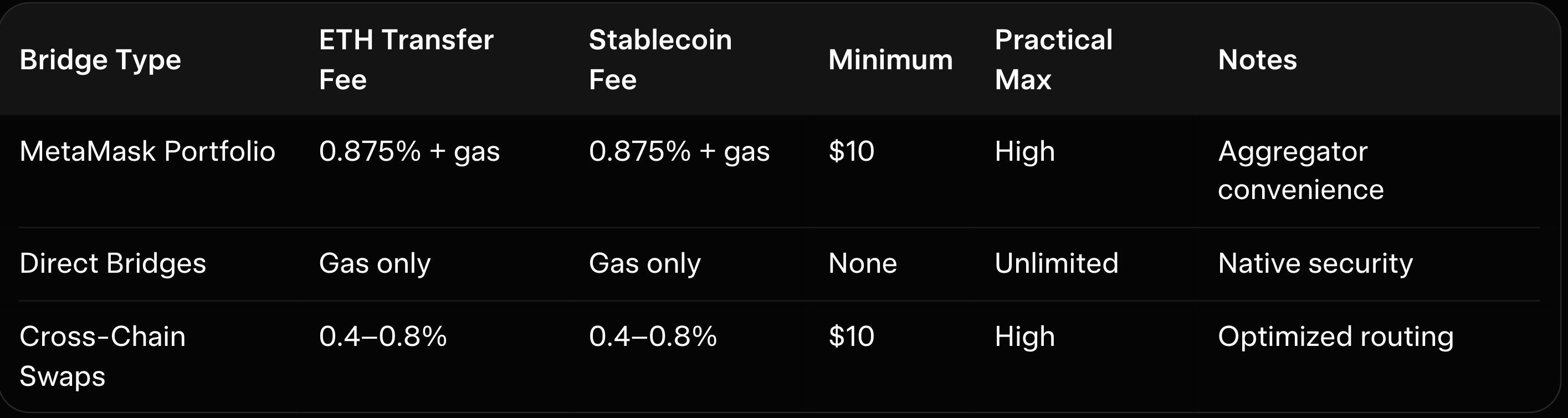Select Cross-Chain Swaps' $10 minimum cell
The width and height of the screenshot is (1568, 418).
pyautogui.click(x=851, y=337)
